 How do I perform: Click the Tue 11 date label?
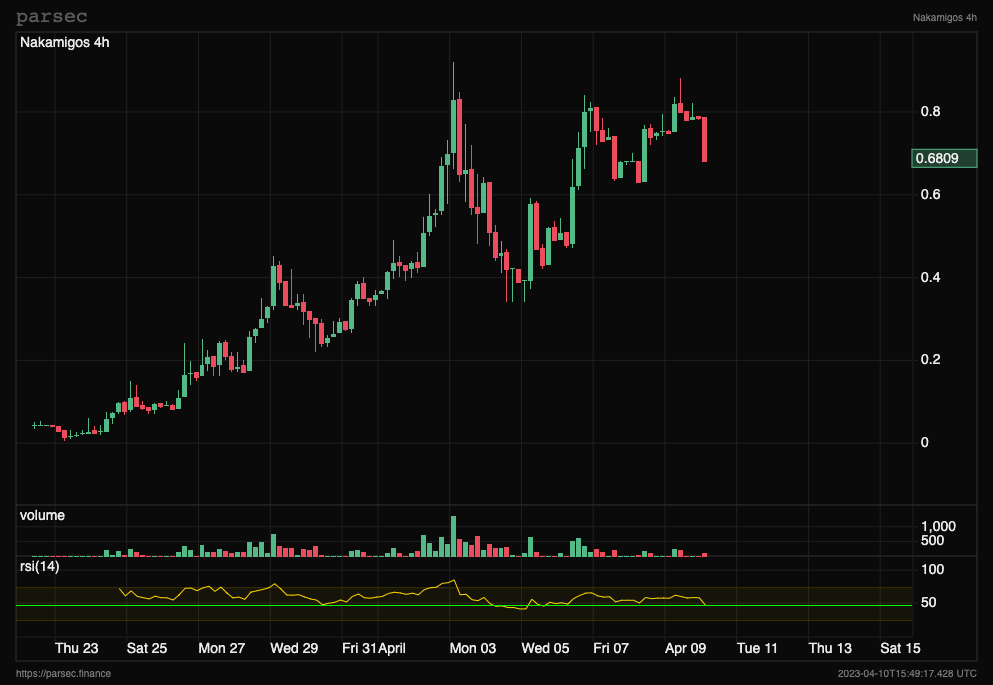pos(757,648)
